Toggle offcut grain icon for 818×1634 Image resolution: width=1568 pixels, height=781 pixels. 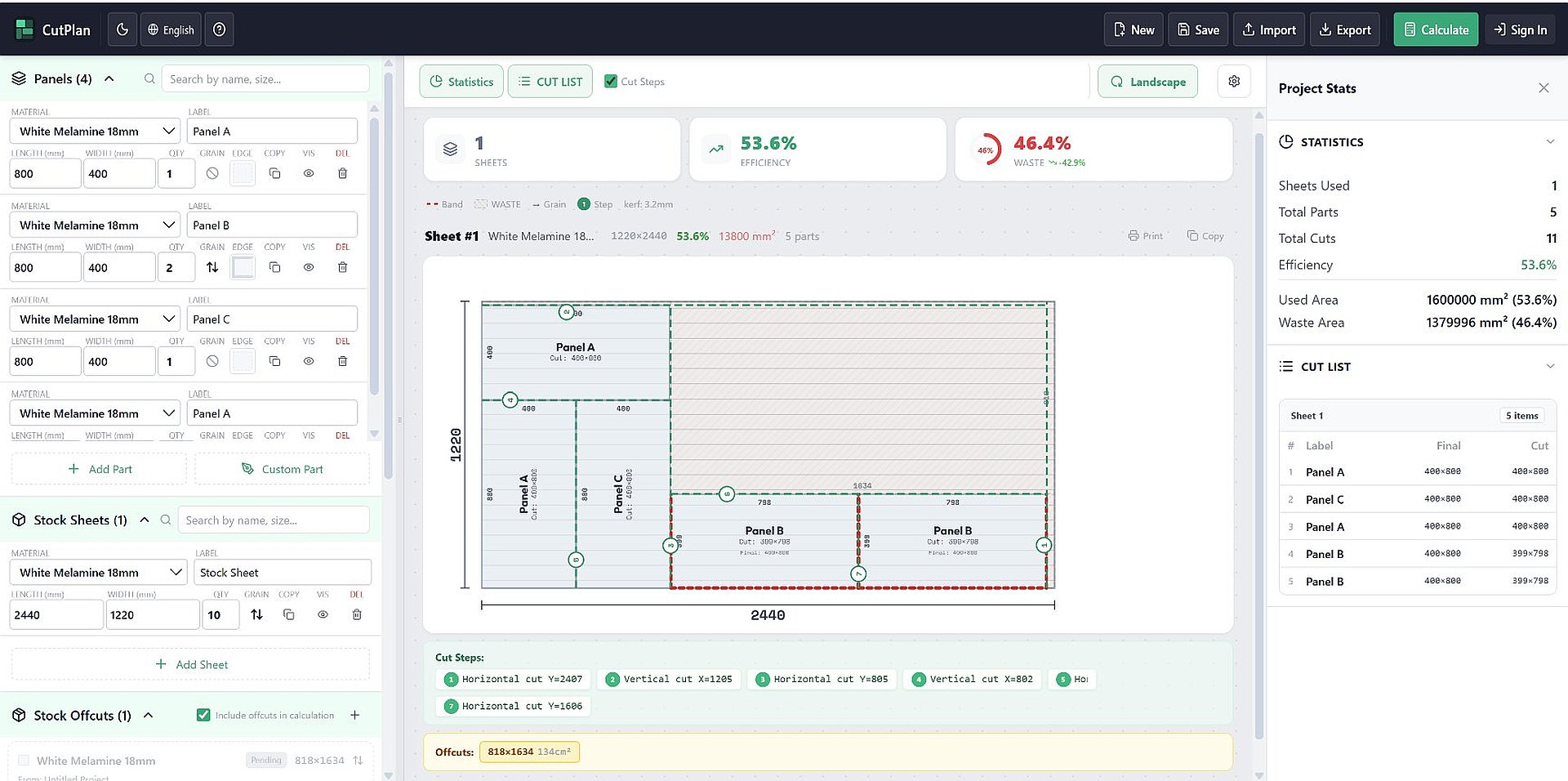pos(358,760)
